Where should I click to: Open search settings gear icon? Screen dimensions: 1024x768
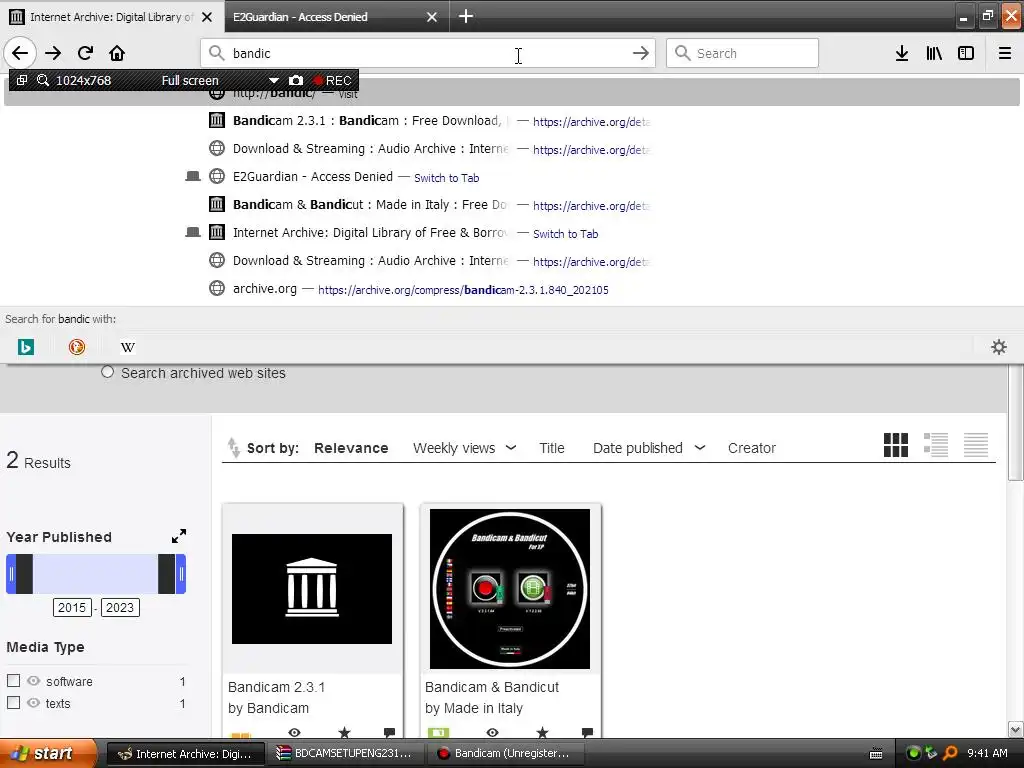(x=999, y=347)
